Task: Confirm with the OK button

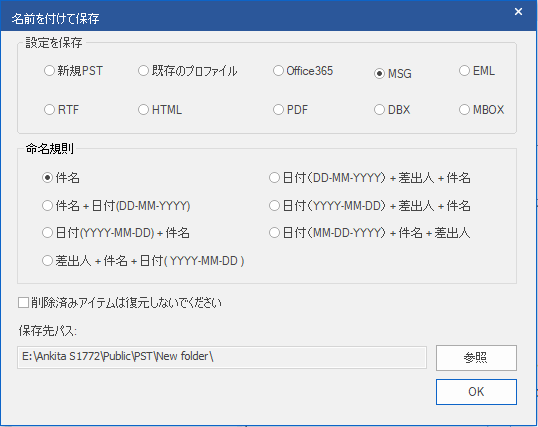Action: pos(476,392)
